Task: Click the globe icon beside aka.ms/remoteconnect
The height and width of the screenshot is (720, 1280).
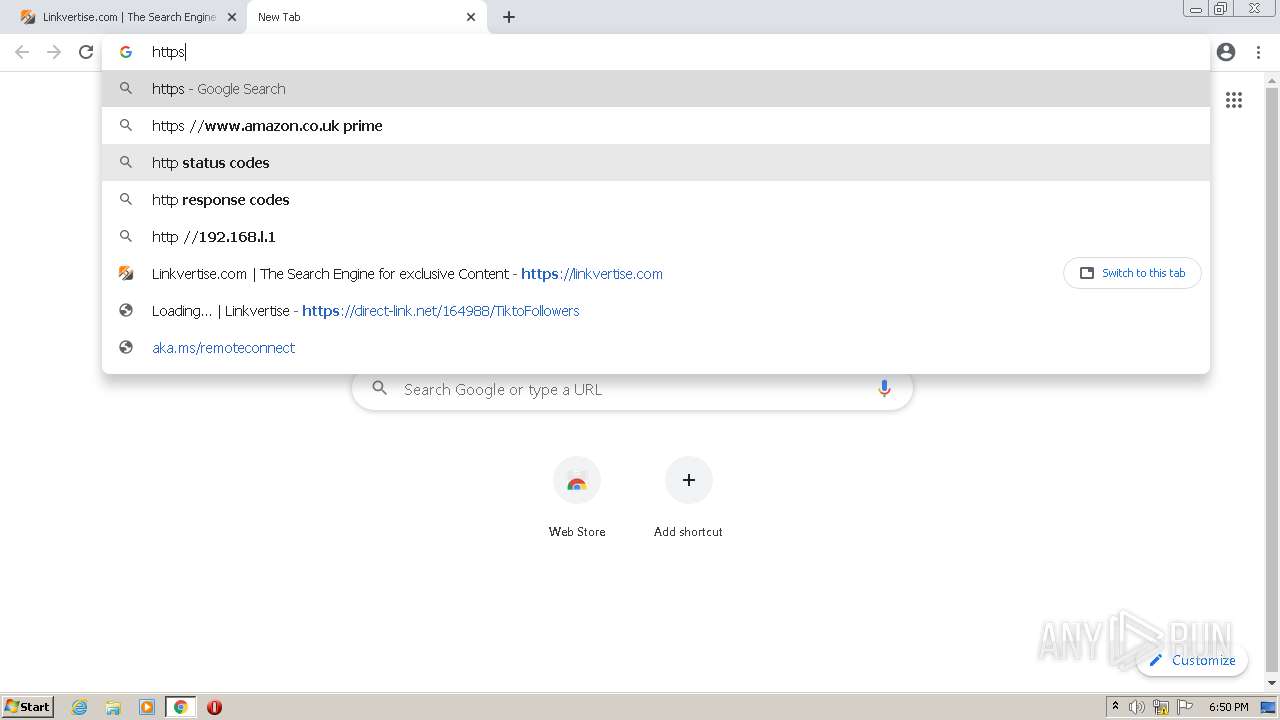Action: pyautogui.click(x=126, y=347)
